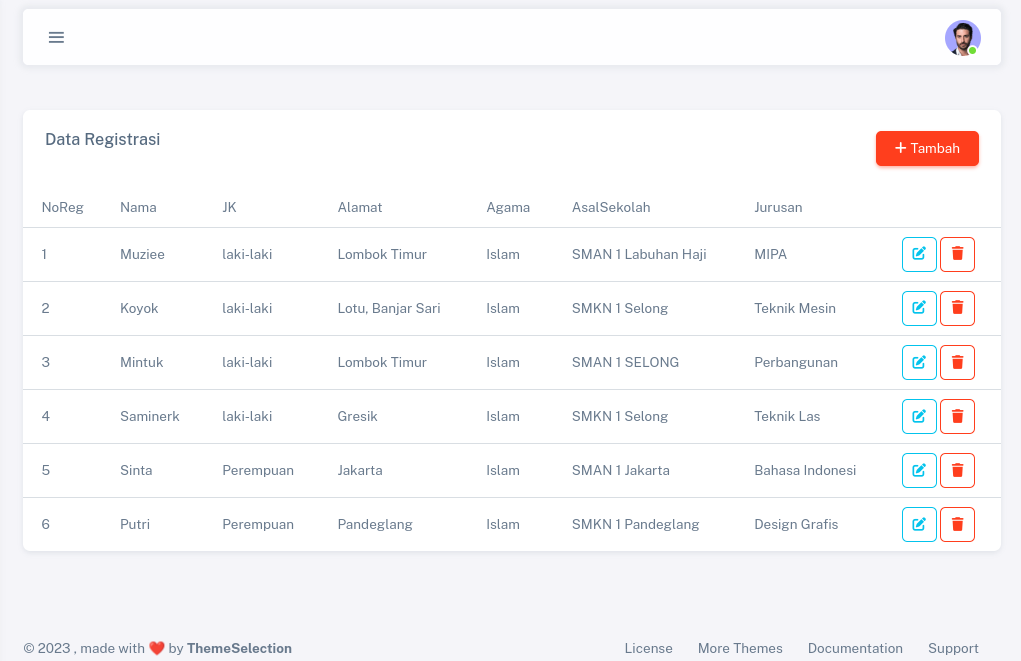
Task: Open the user avatar profile menu
Action: click(962, 38)
